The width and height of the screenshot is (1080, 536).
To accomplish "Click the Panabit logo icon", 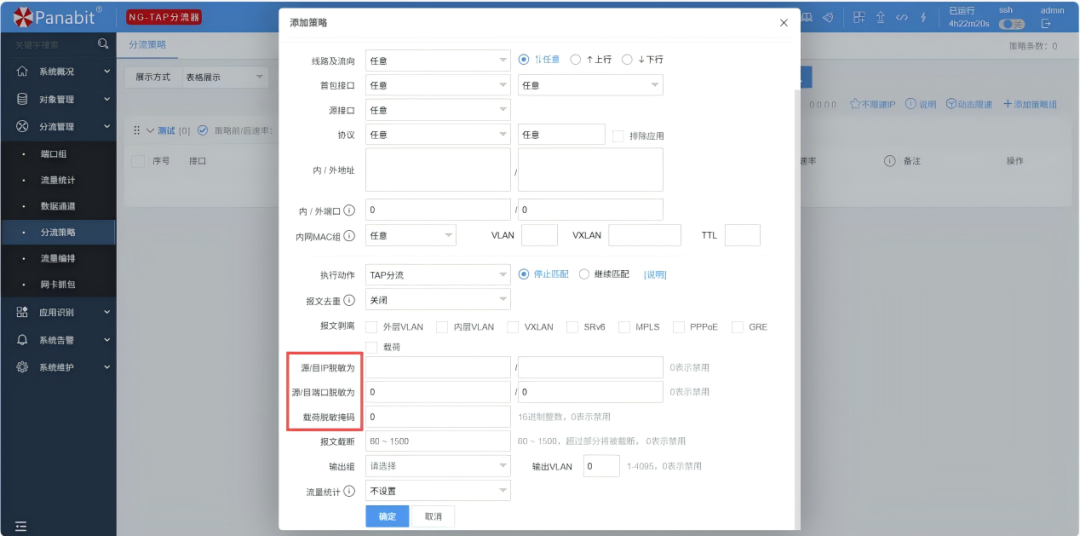I will 22,17.
